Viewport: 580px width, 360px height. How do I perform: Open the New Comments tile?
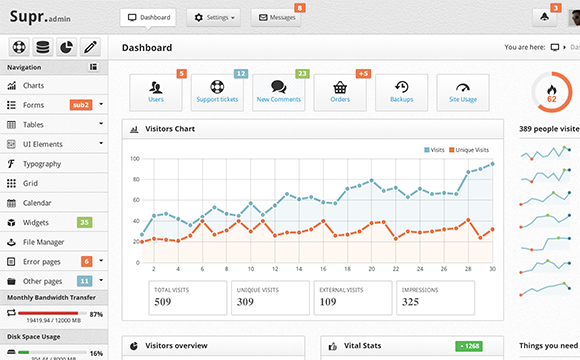point(279,92)
